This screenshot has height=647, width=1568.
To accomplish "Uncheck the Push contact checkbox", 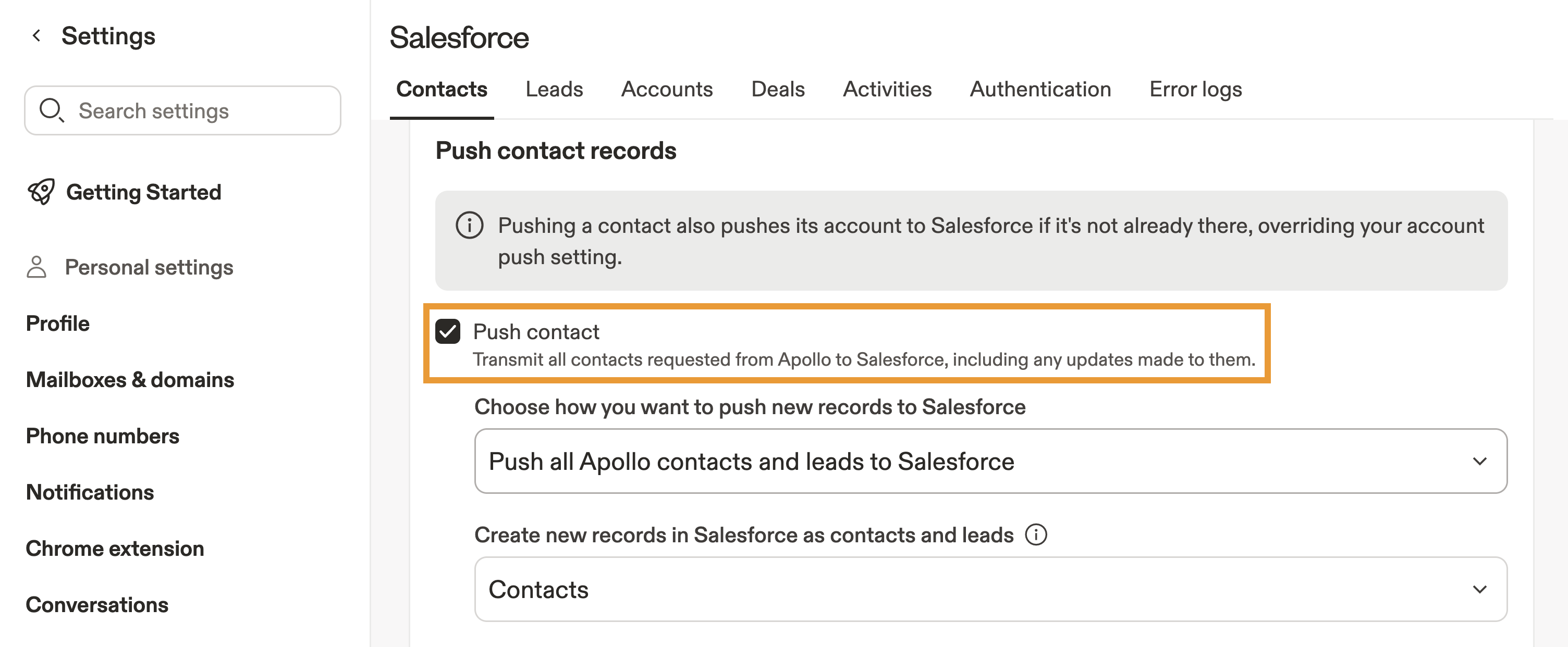I will pyautogui.click(x=447, y=331).
